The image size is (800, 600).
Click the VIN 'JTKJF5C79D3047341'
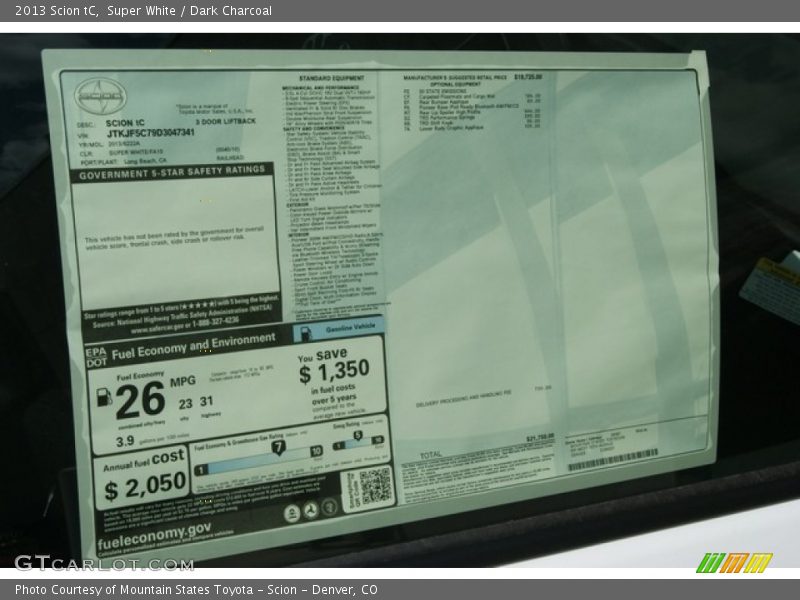pos(151,134)
